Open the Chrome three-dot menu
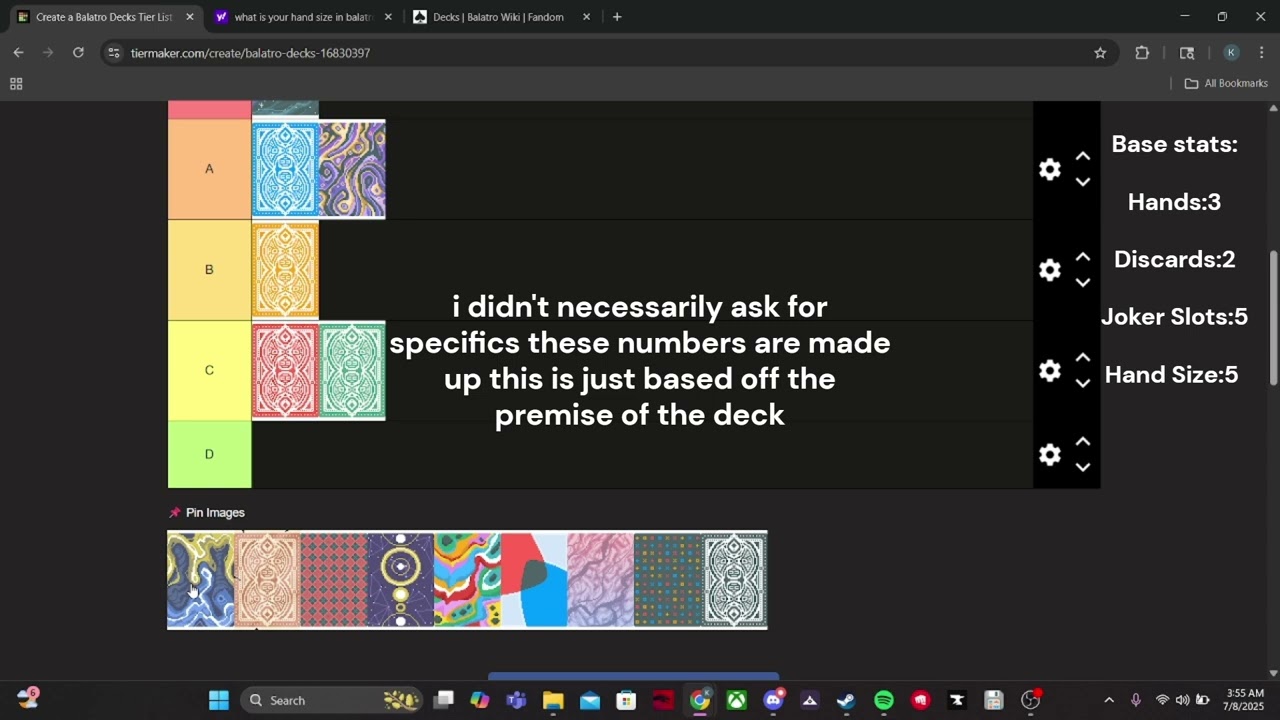1280x720 pixels. [x=1262, y=53]
